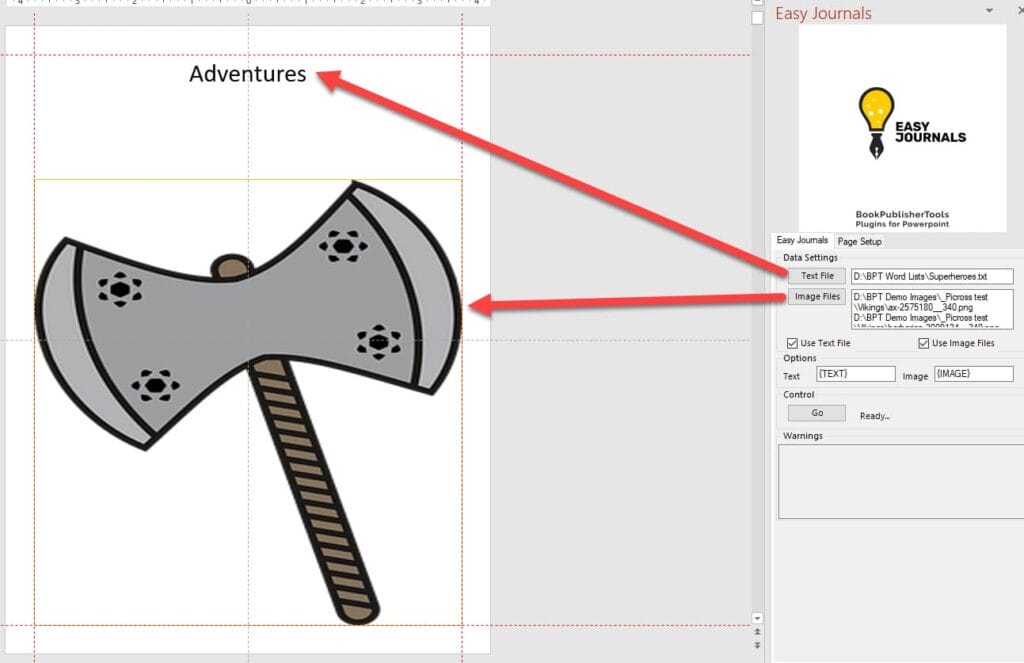Go to next slide with double-down arrow

click(757, 646)
